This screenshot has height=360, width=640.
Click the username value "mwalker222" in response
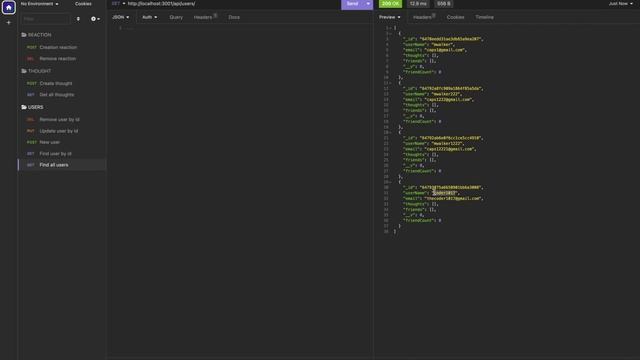click(x=446, y=94)
